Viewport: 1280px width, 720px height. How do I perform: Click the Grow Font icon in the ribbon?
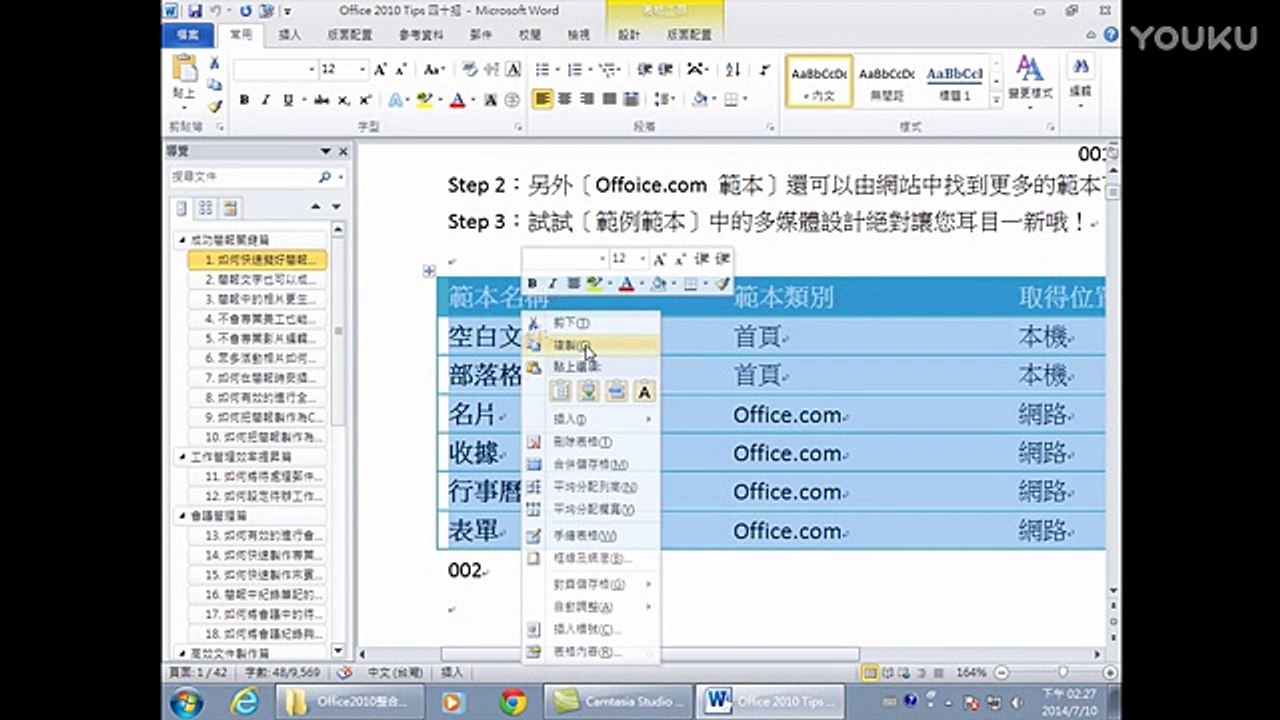380,70
